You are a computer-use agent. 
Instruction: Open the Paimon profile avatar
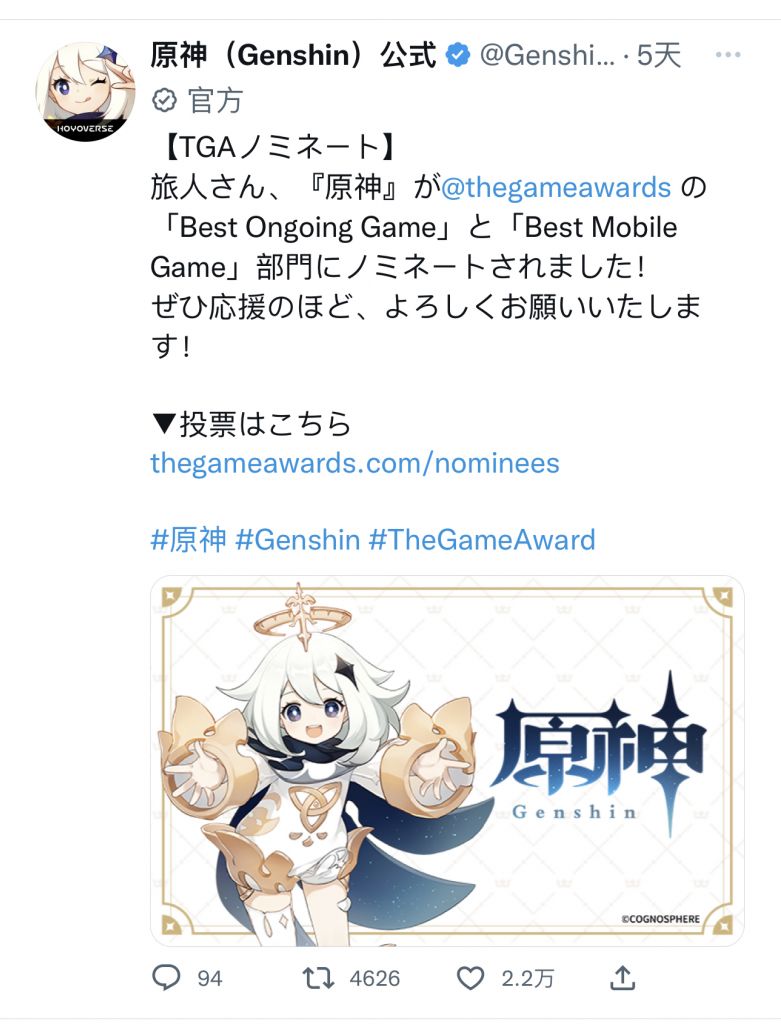pos(86,92)
